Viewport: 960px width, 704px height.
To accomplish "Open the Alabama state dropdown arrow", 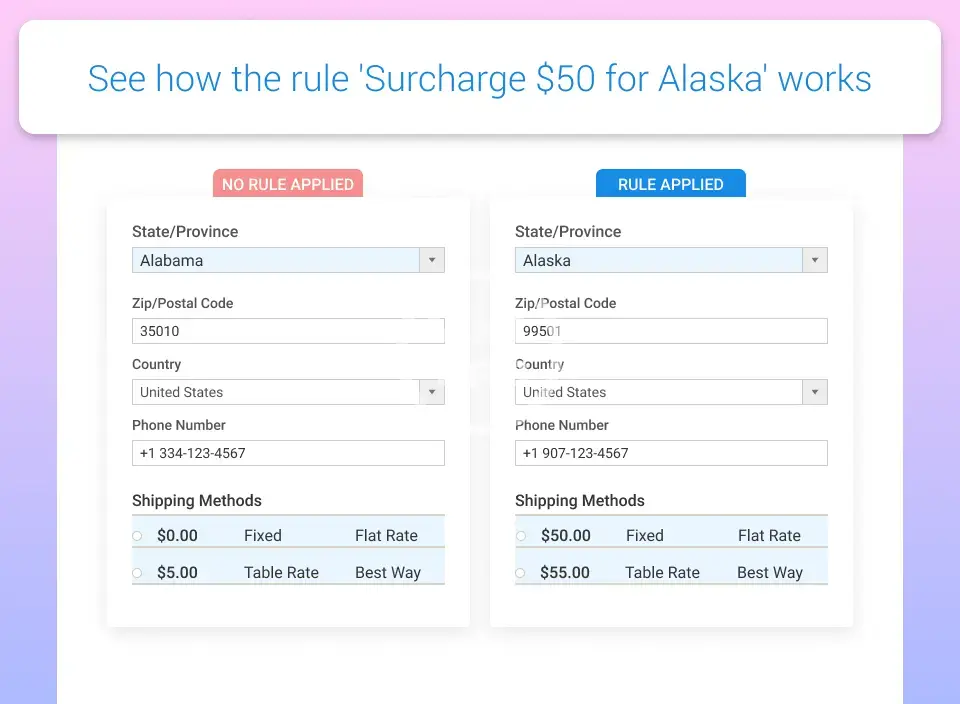I will coord(432,260).
